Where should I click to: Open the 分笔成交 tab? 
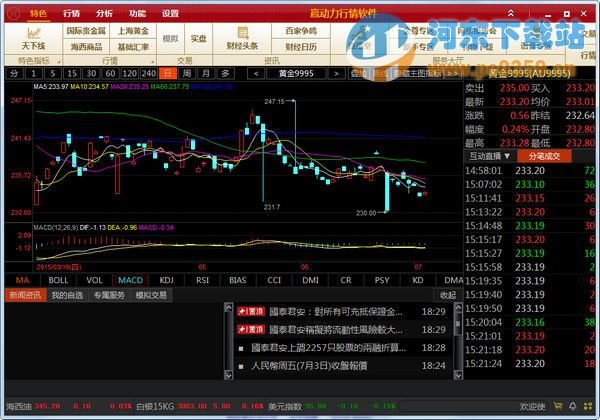pyautogui.click(x=544, y=156)
